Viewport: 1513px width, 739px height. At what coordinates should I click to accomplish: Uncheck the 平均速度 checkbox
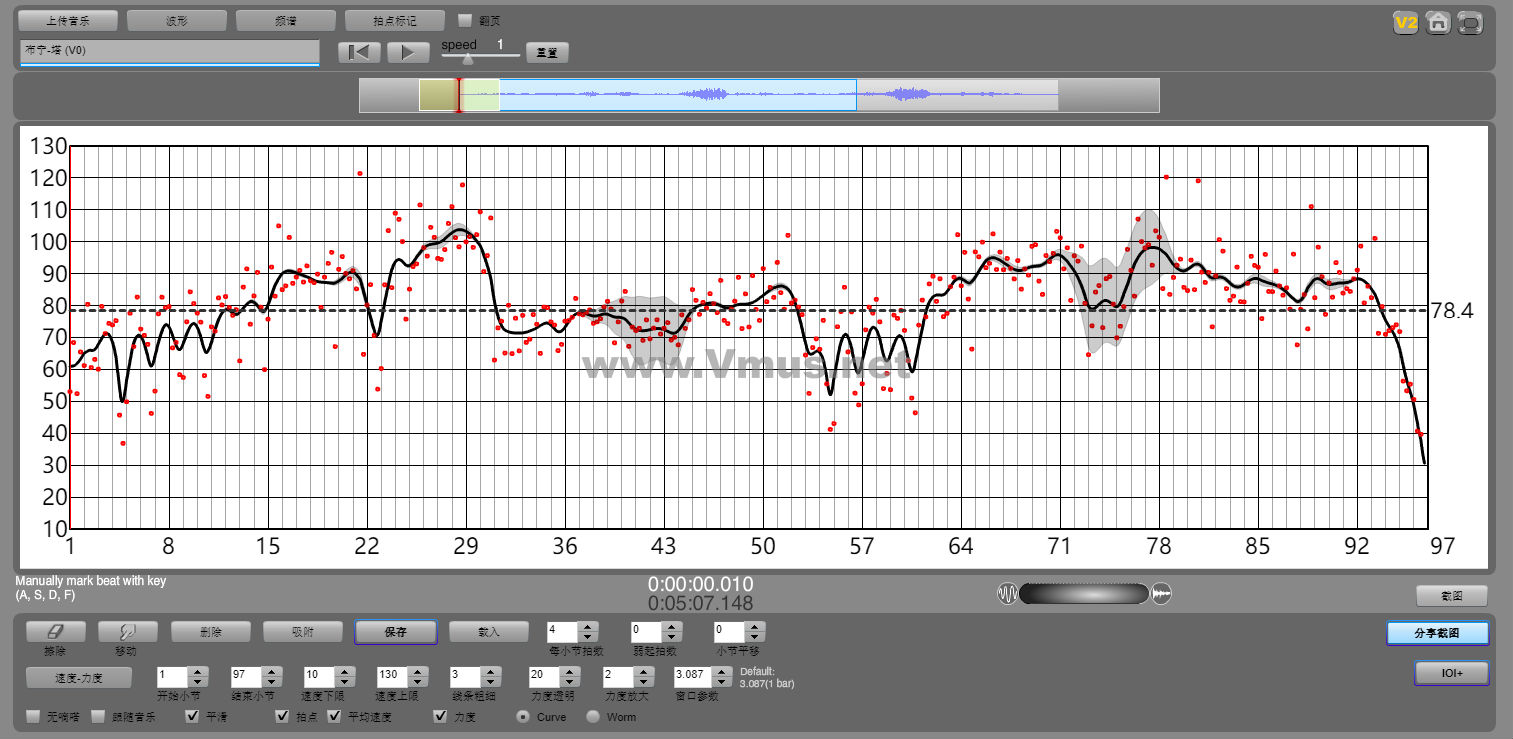click(334, 717)
